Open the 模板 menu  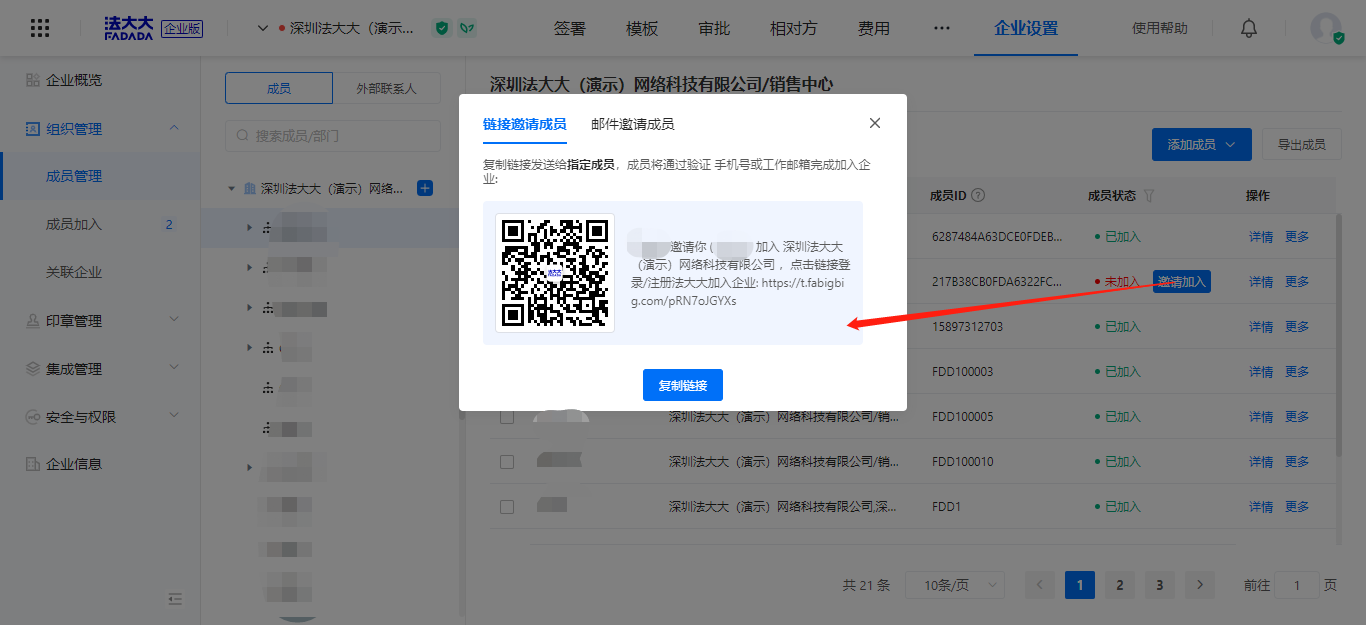coord(642,28)
